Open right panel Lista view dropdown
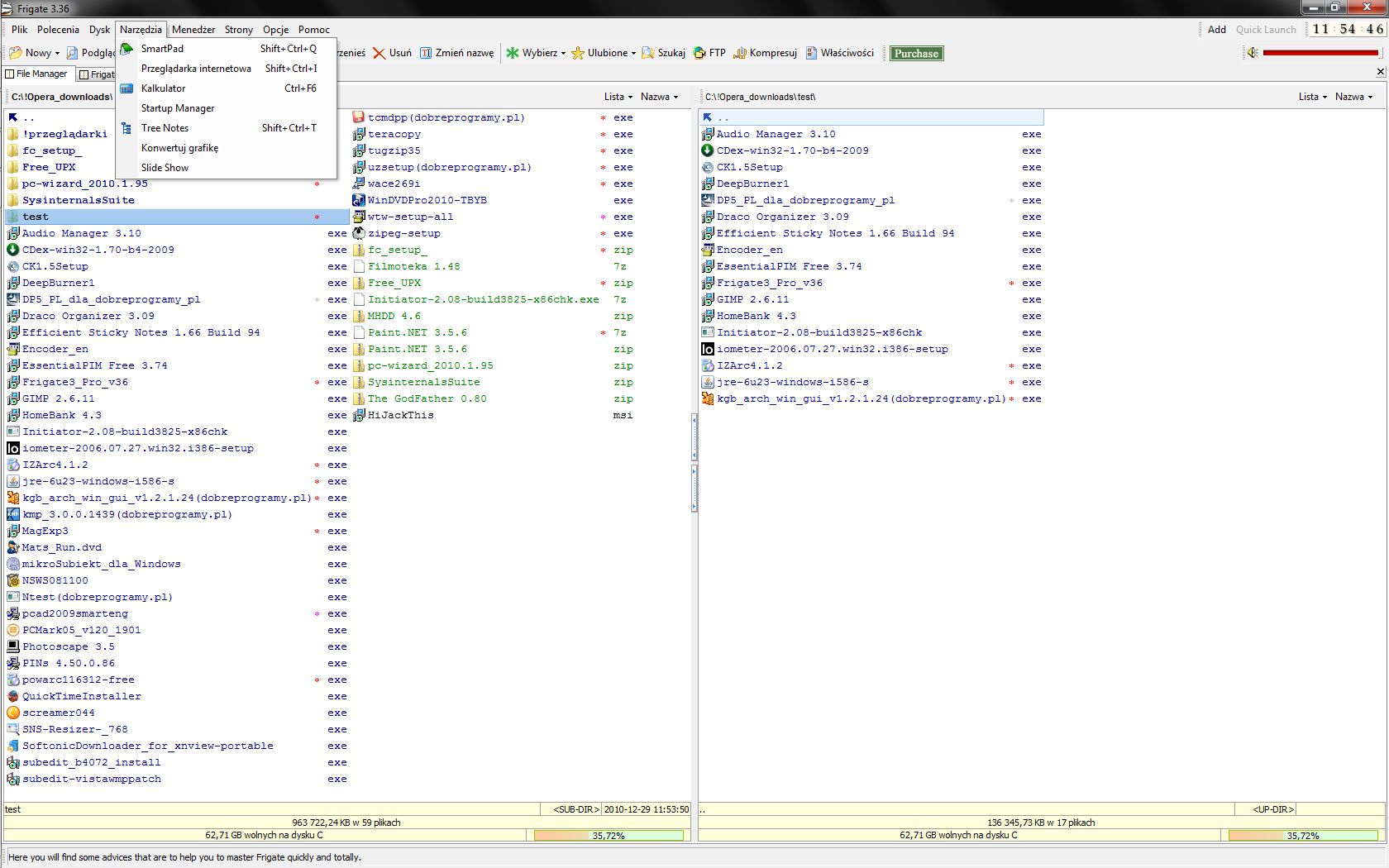The height and width of the screenshot is (868, 1389). [1312, 97]
